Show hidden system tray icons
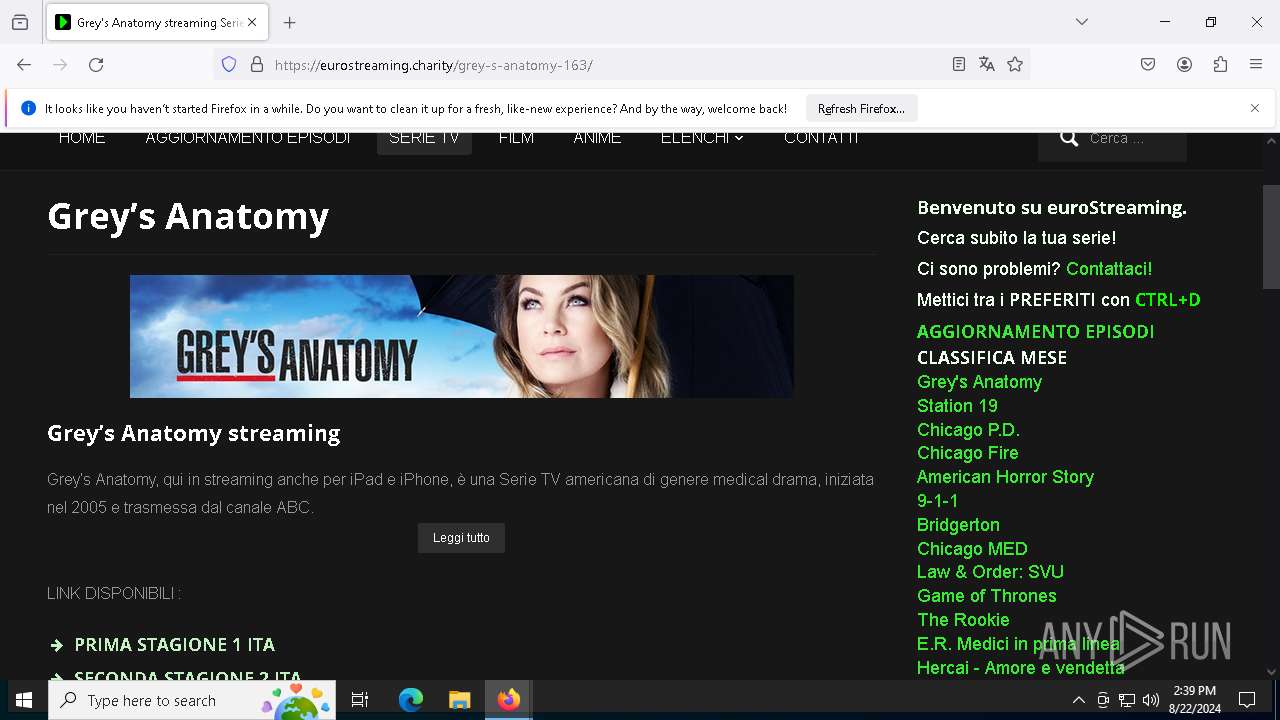The image size is (1280, 720). pos(1078,700)
